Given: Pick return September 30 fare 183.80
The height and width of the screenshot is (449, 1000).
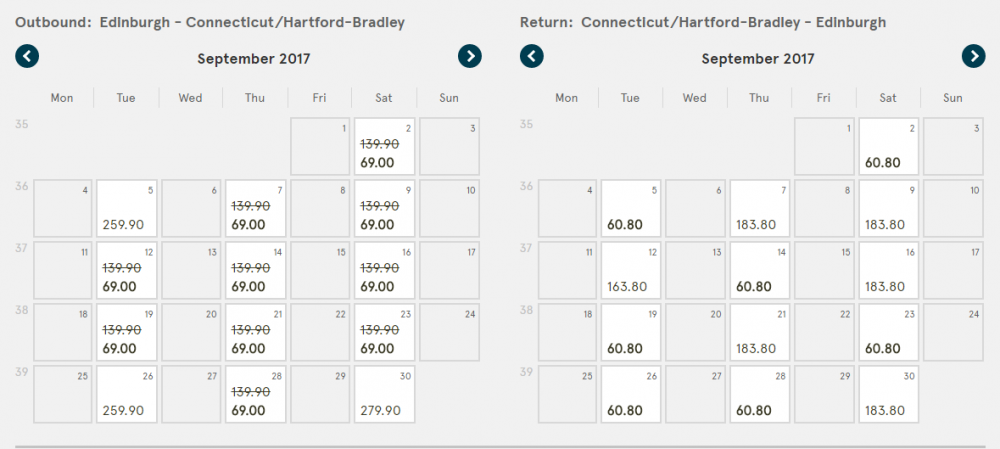Looking at the screenshot, I should (889, 394).
